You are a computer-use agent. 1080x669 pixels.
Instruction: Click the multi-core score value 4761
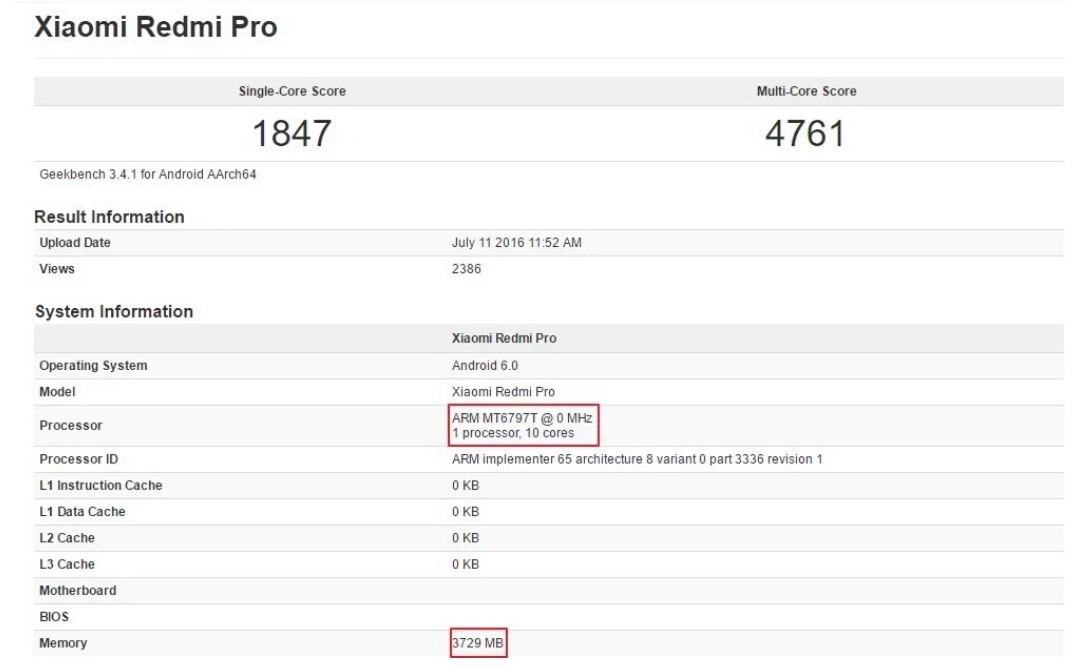804,133
